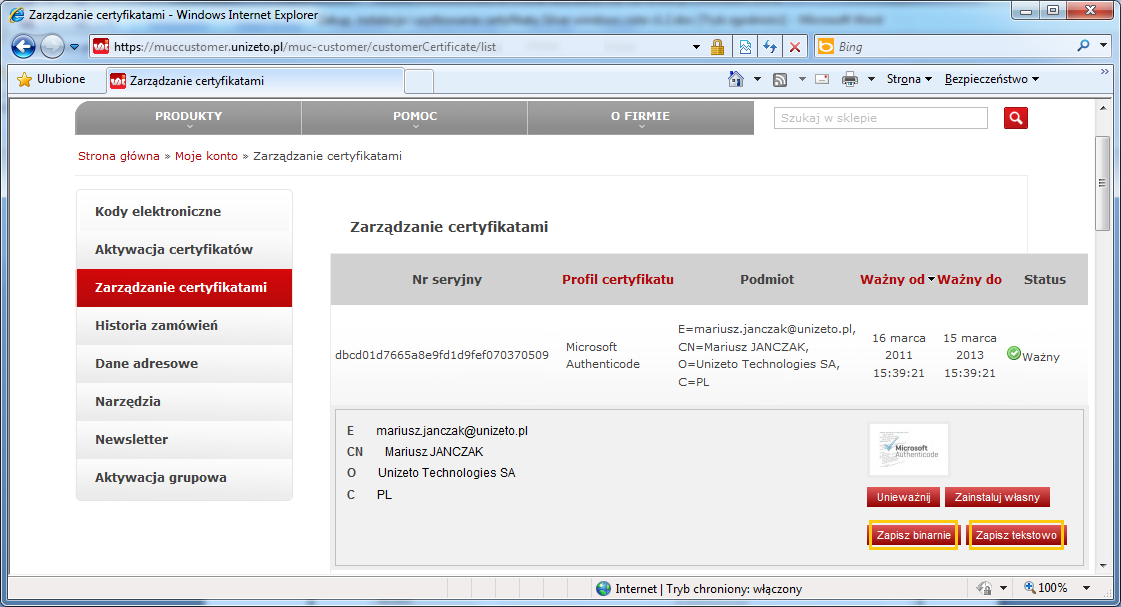Toggle the Compatibility View icon
This screenshot has width=1121, height=607.
pos(745,47)
